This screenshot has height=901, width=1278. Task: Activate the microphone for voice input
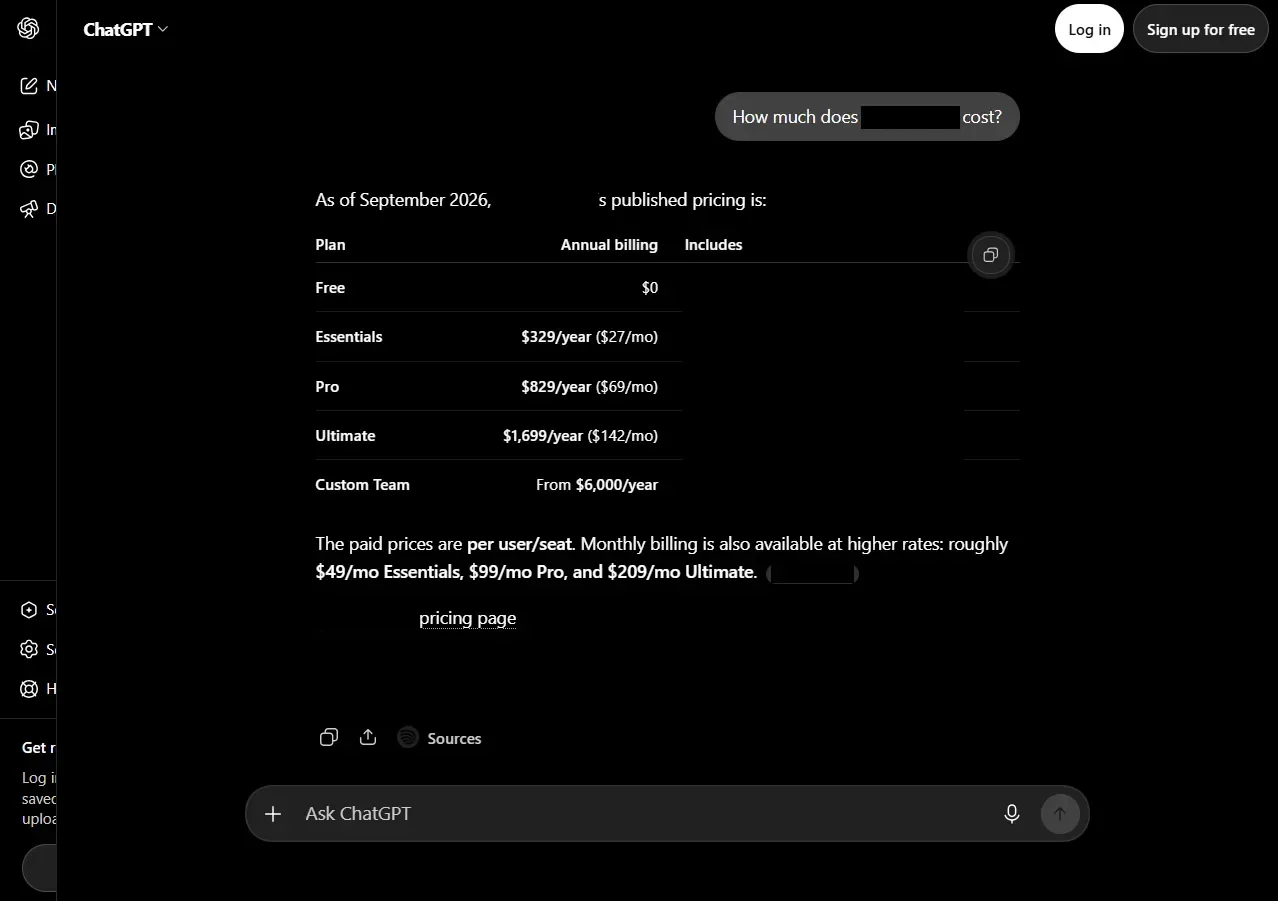(x=1012, y=814)
